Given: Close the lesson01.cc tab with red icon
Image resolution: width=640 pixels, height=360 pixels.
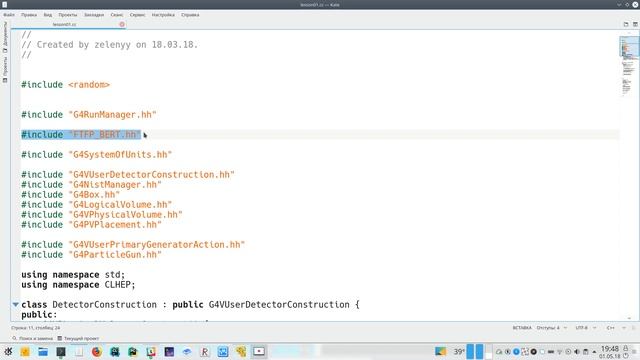Looking at the screenshot, I should point(122,24).
